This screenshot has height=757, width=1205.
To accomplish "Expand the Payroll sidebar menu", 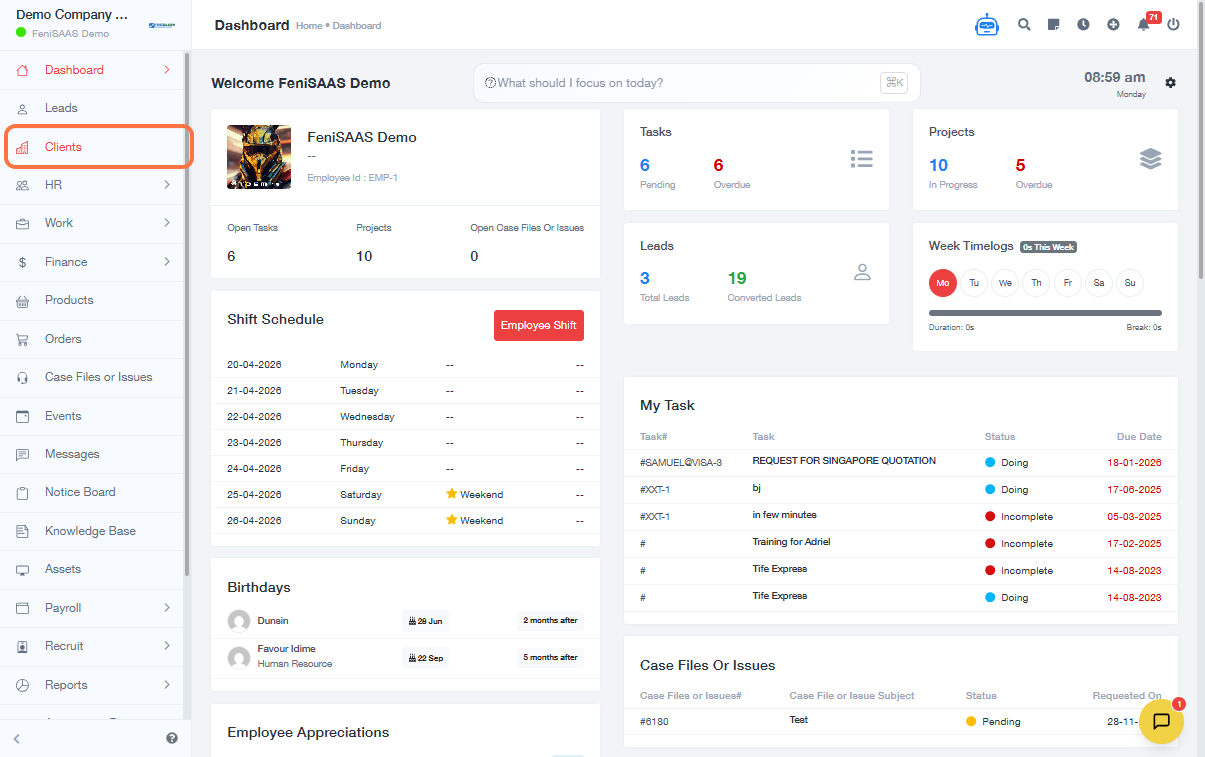I will click(93, 608).
